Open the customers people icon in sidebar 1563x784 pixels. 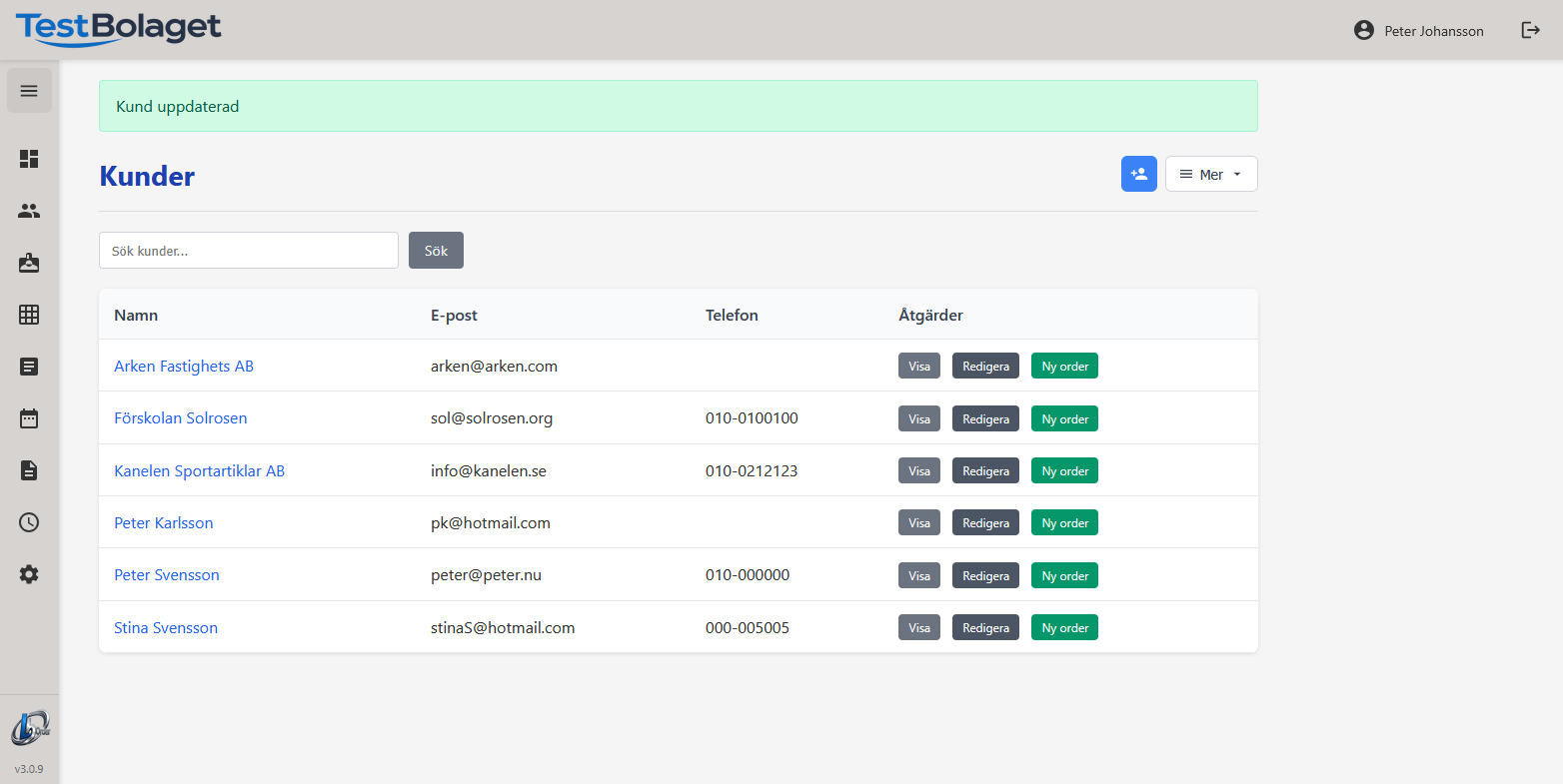(x=29, y=211)
